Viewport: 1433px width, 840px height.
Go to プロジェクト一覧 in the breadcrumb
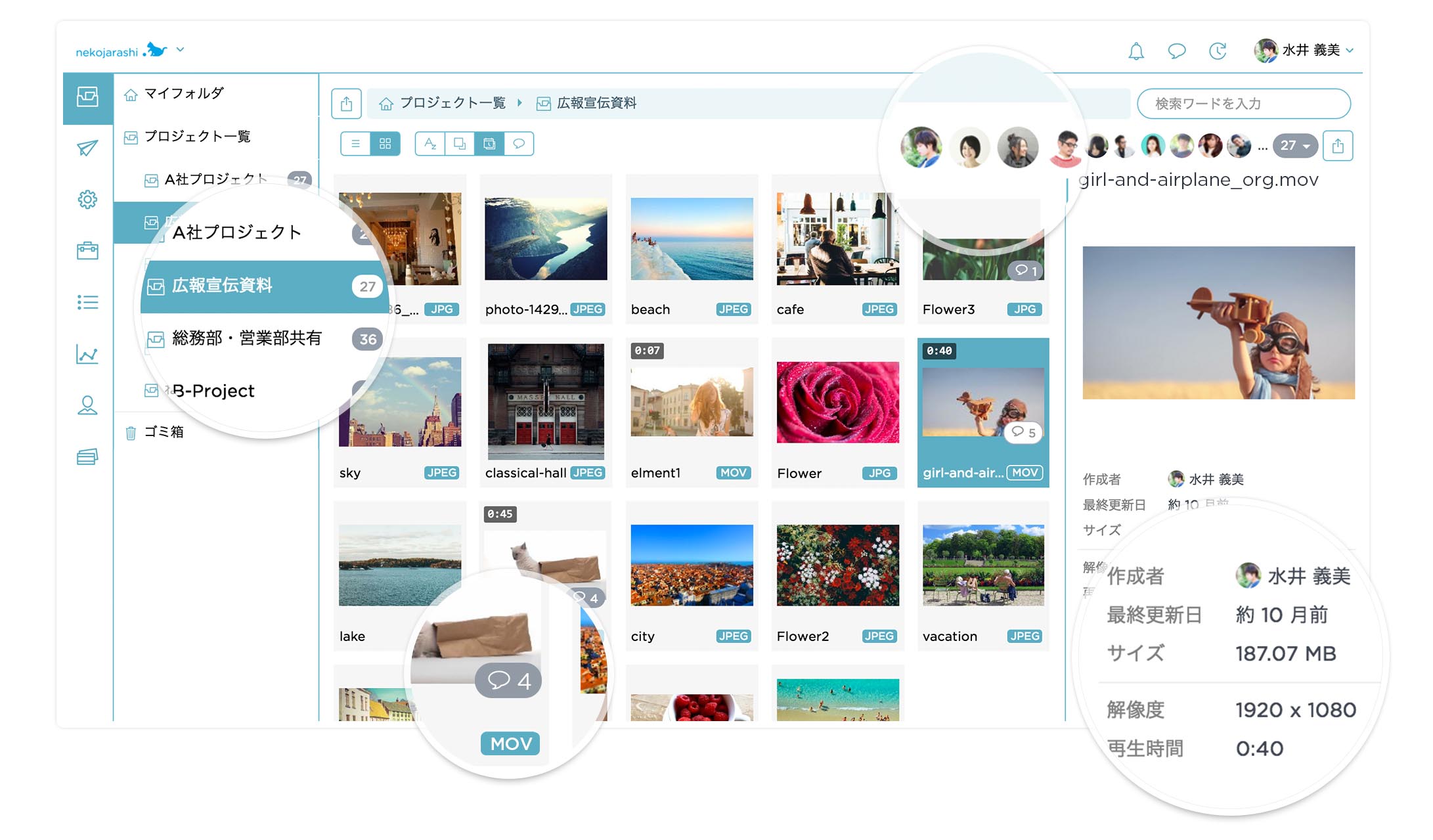(443, 103)
